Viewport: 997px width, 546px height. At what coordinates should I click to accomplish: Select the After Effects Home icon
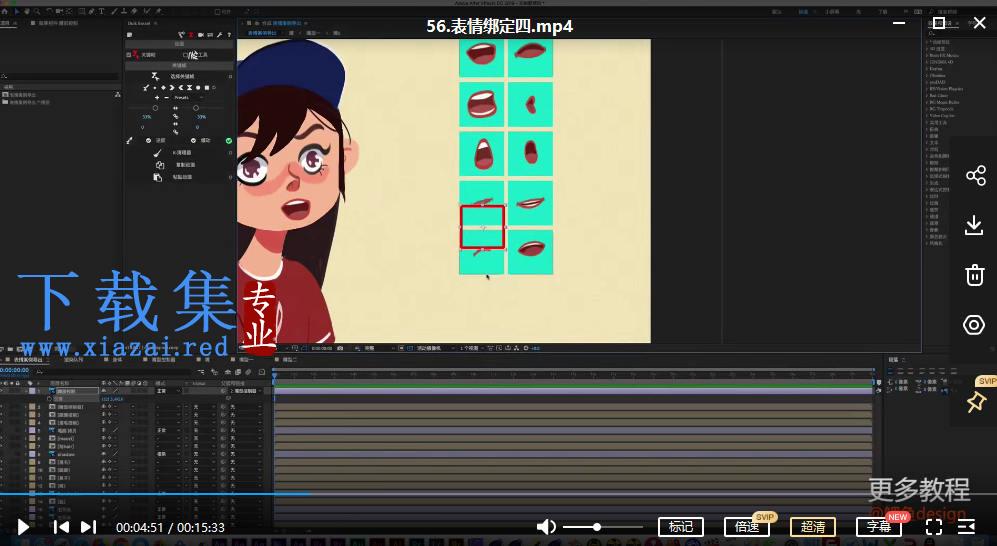pyautogui.click(x=5, y=11)
